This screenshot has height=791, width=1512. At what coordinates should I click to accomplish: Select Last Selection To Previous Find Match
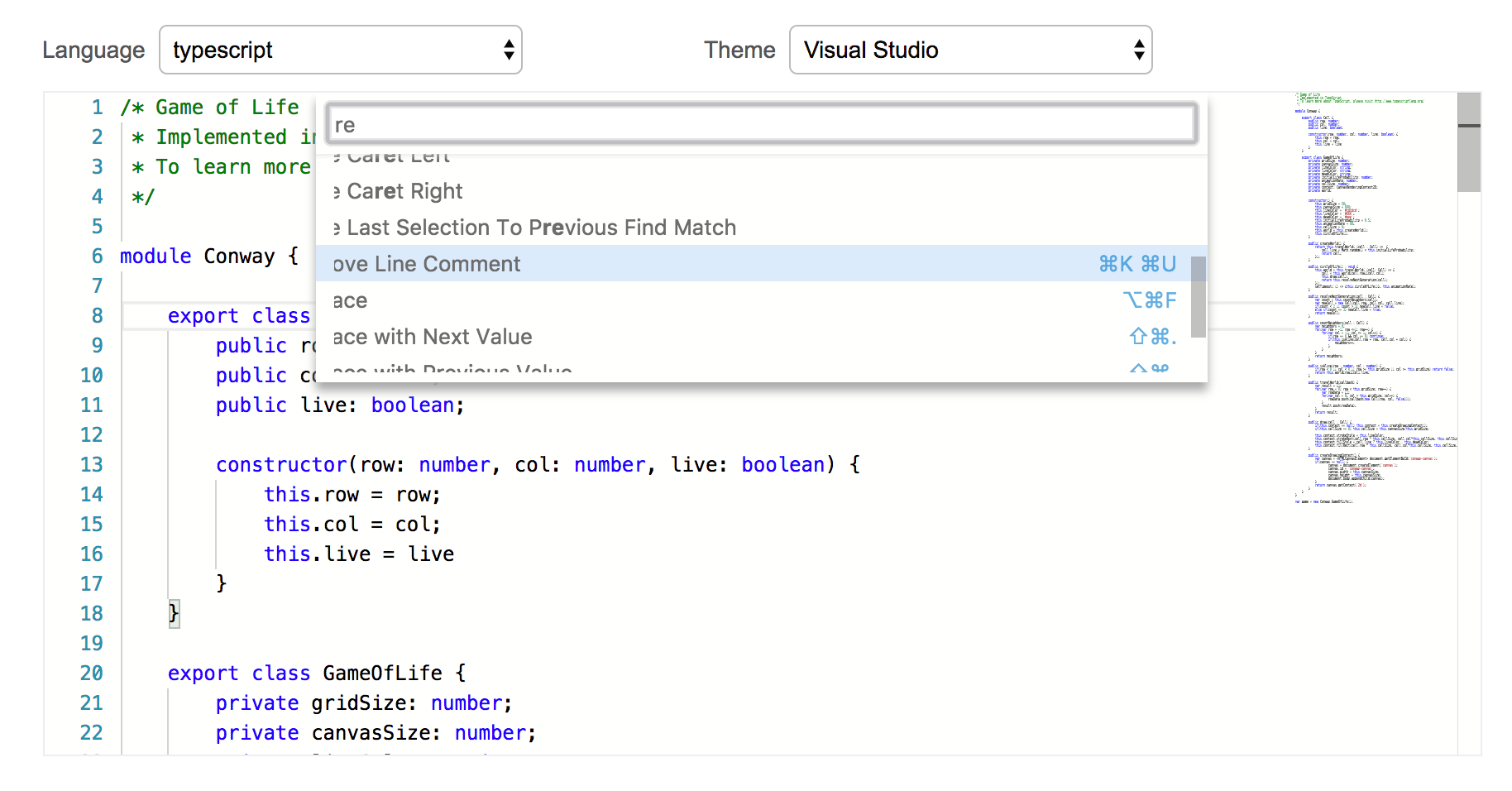point(761,228)
